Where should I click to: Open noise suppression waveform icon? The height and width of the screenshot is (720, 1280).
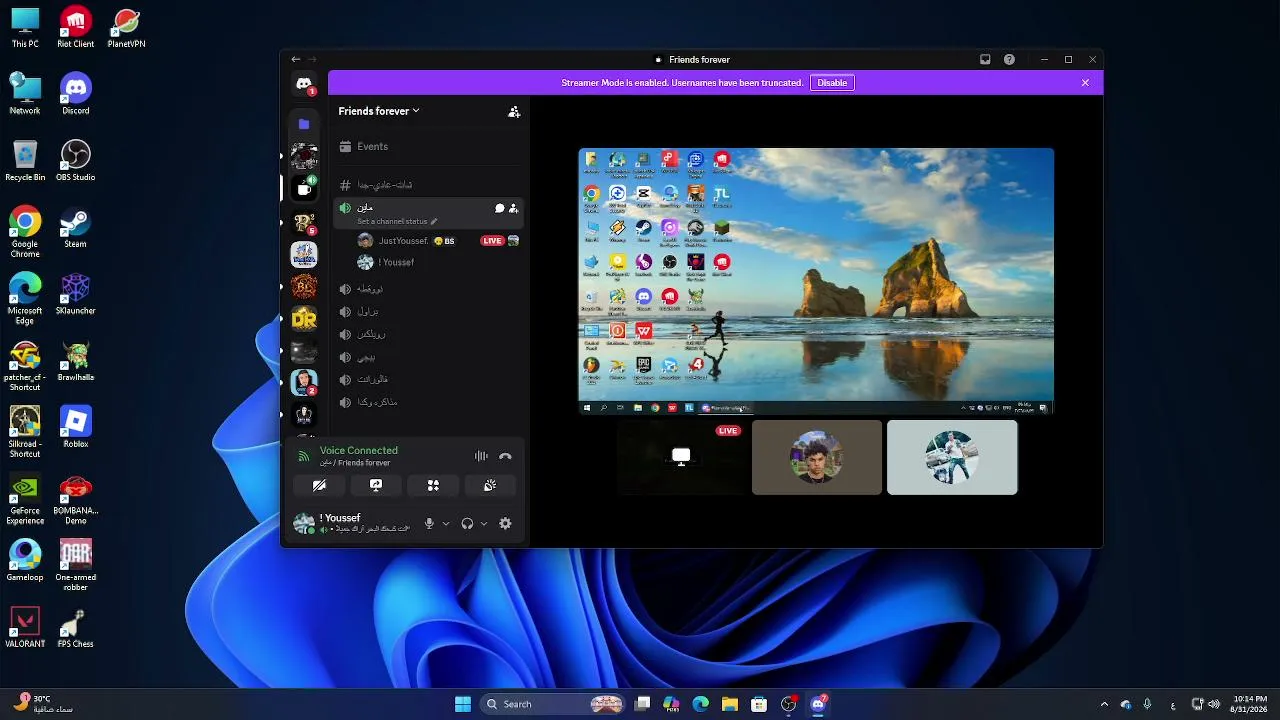coord(481,456)
